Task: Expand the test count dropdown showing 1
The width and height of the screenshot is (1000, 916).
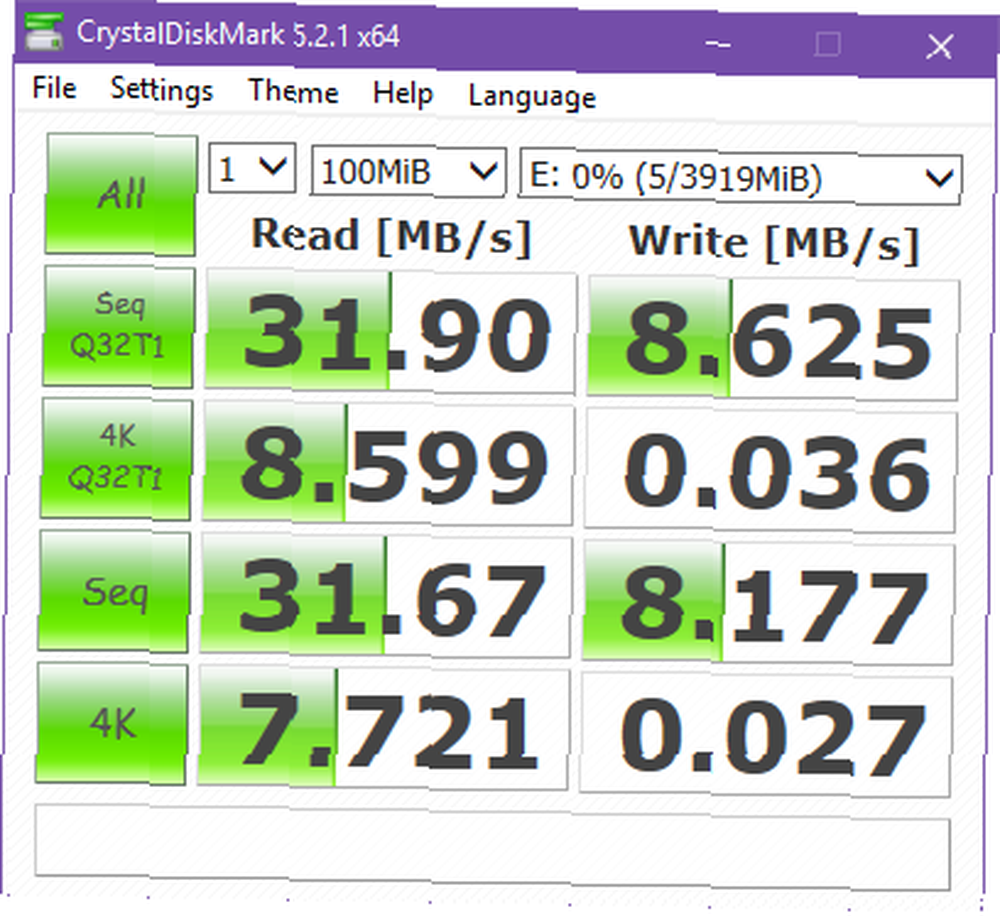Action: (x=253, y=168)
